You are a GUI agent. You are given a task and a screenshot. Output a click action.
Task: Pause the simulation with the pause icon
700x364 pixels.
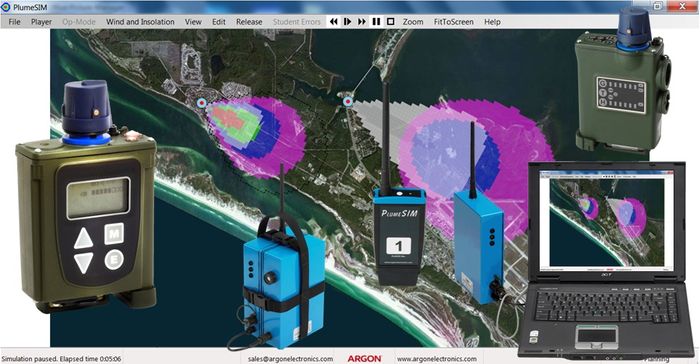376,21
